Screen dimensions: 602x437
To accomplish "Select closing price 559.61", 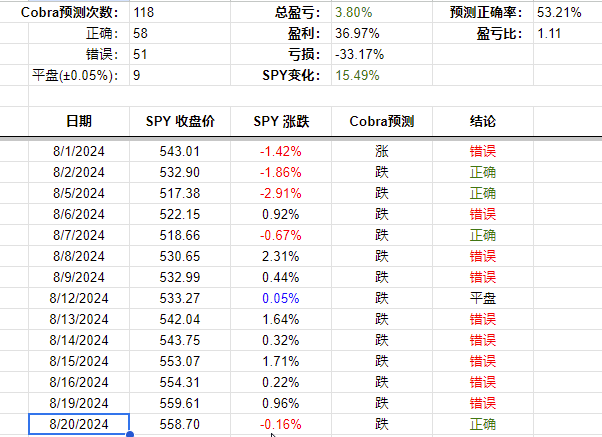I will click(180, 403).
